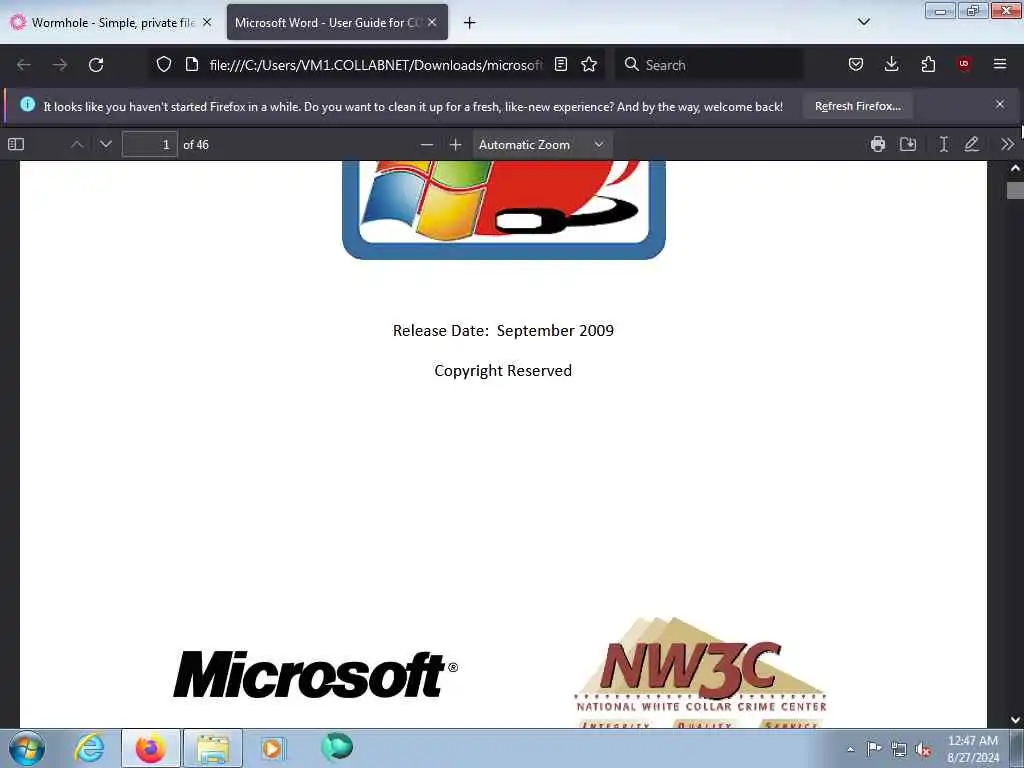This screenshot has width=1024, height=768.
Task: Click the vertical scrollbar thumb
Action: [x=1015, y=190]
